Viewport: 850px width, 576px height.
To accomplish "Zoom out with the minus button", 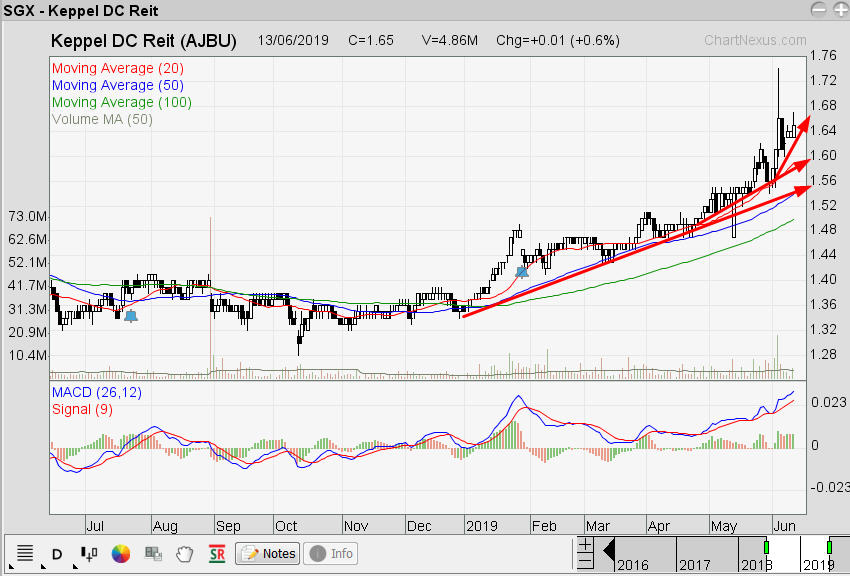I will point(585,561).
